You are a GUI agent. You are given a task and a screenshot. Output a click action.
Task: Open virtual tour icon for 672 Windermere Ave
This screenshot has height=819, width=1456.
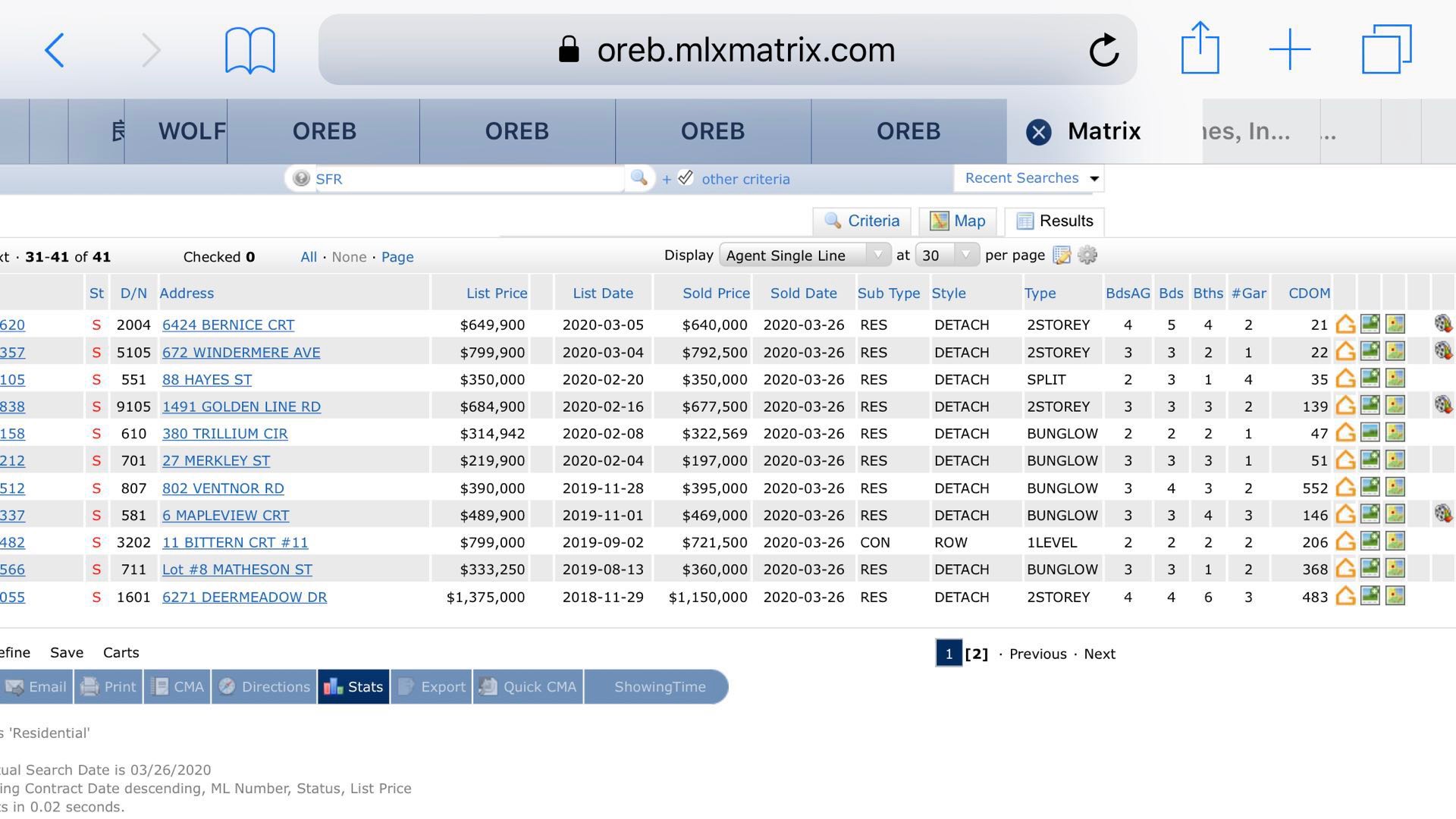[x=1443, y=351]
